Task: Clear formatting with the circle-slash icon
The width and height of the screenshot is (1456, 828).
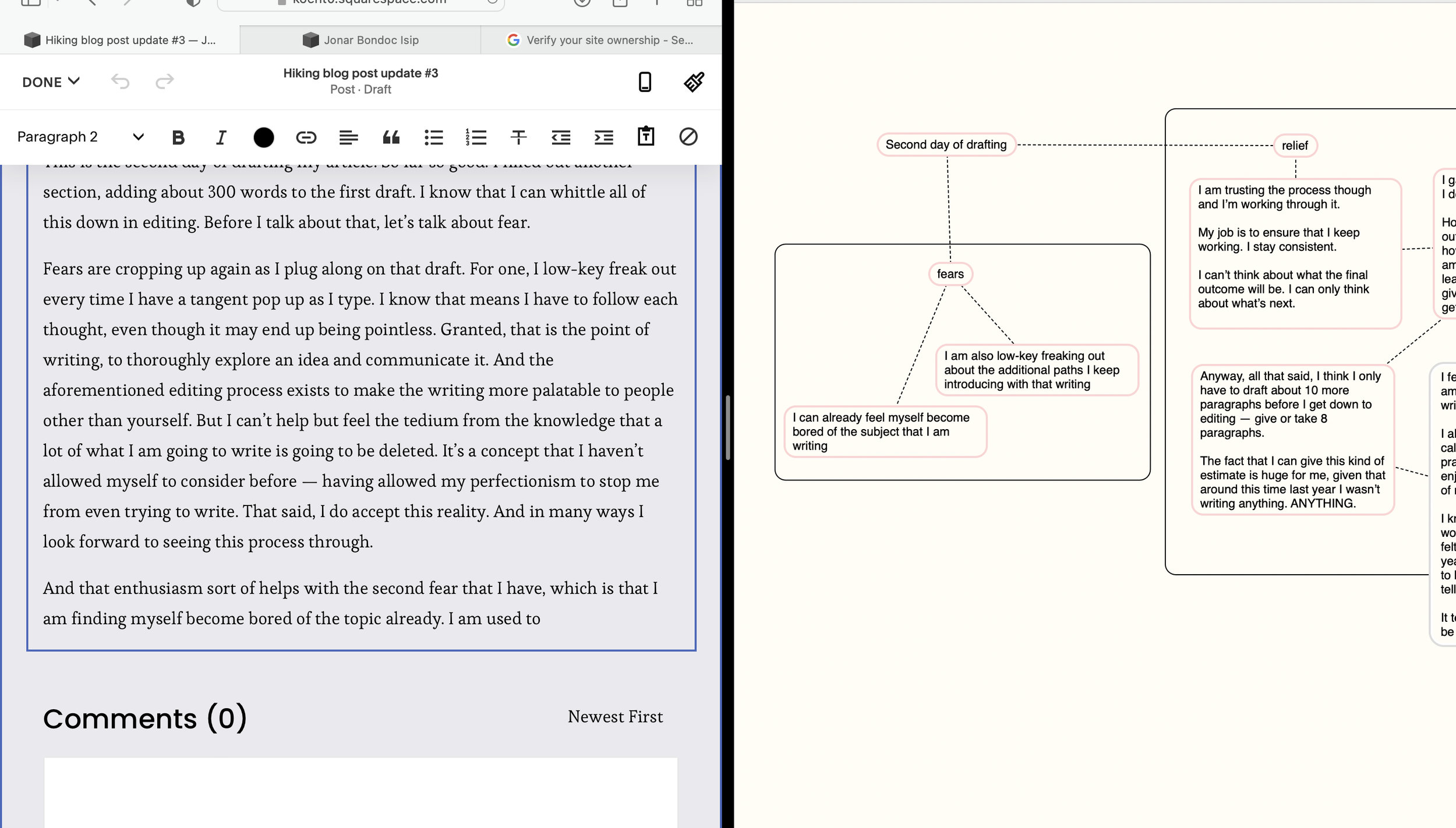Action: pos(688,137)
